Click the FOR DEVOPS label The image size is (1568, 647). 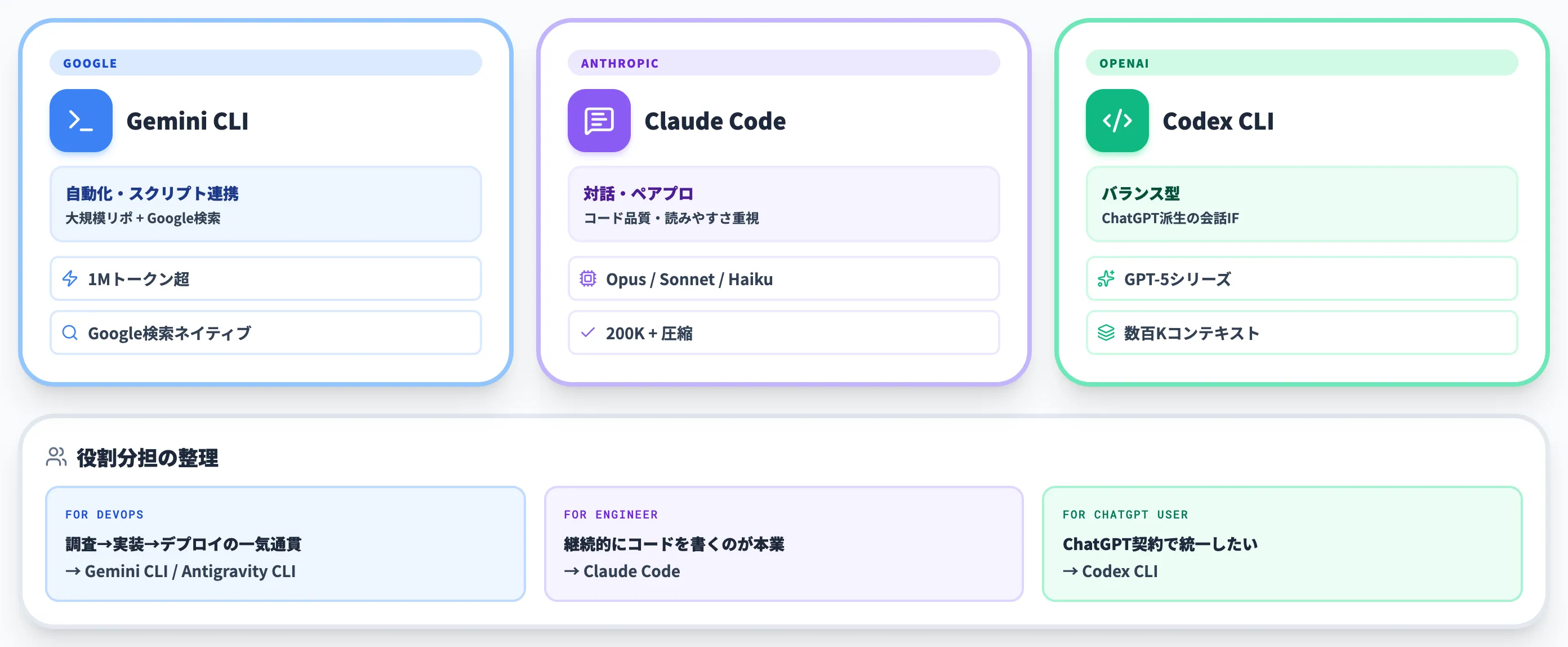point(104,515)
